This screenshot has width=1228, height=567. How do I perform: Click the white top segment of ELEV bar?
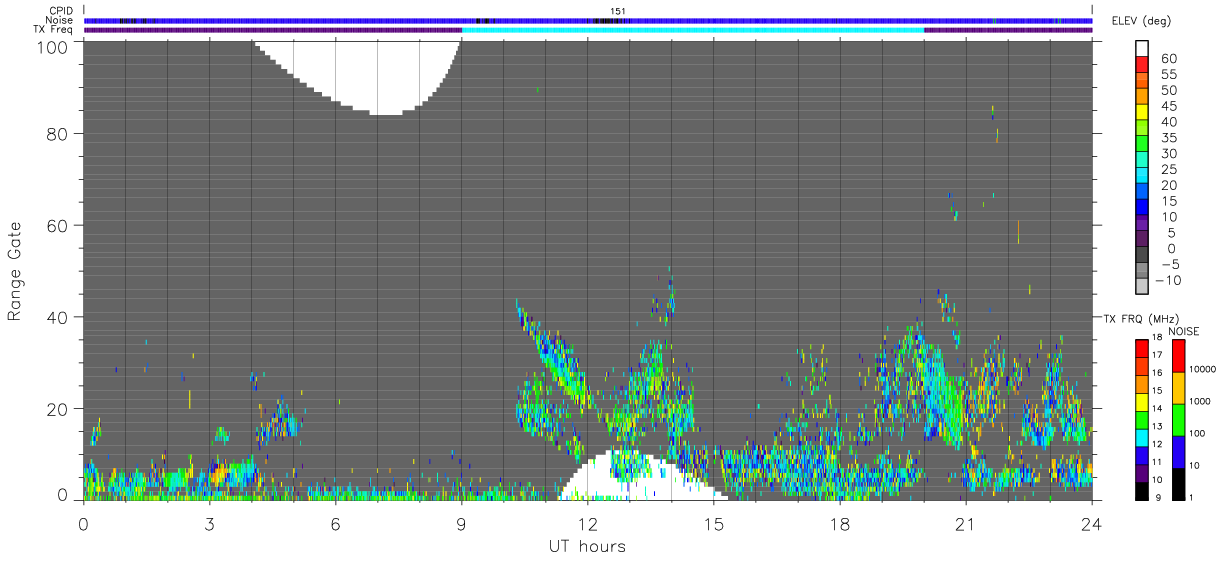point(1143,50)
